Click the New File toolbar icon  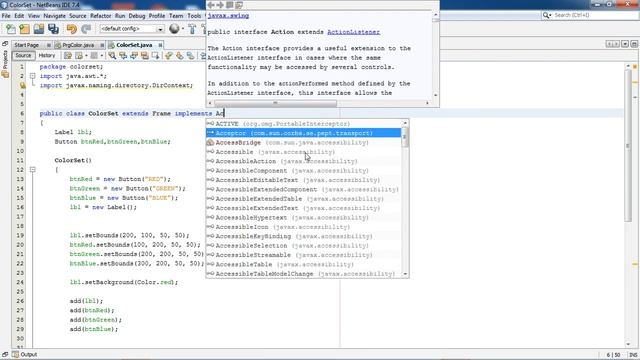click(x=11, y=29)
